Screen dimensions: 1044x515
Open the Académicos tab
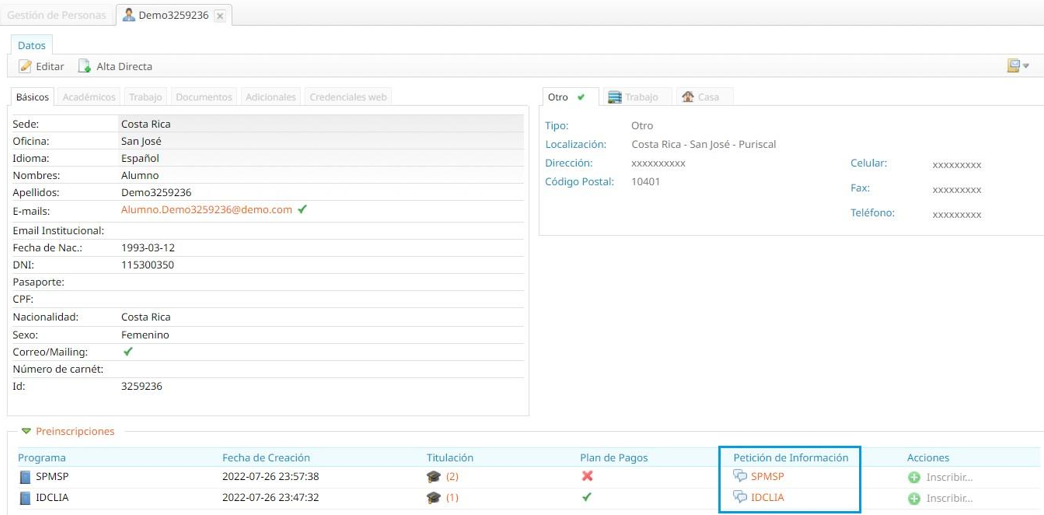[89, 97]
